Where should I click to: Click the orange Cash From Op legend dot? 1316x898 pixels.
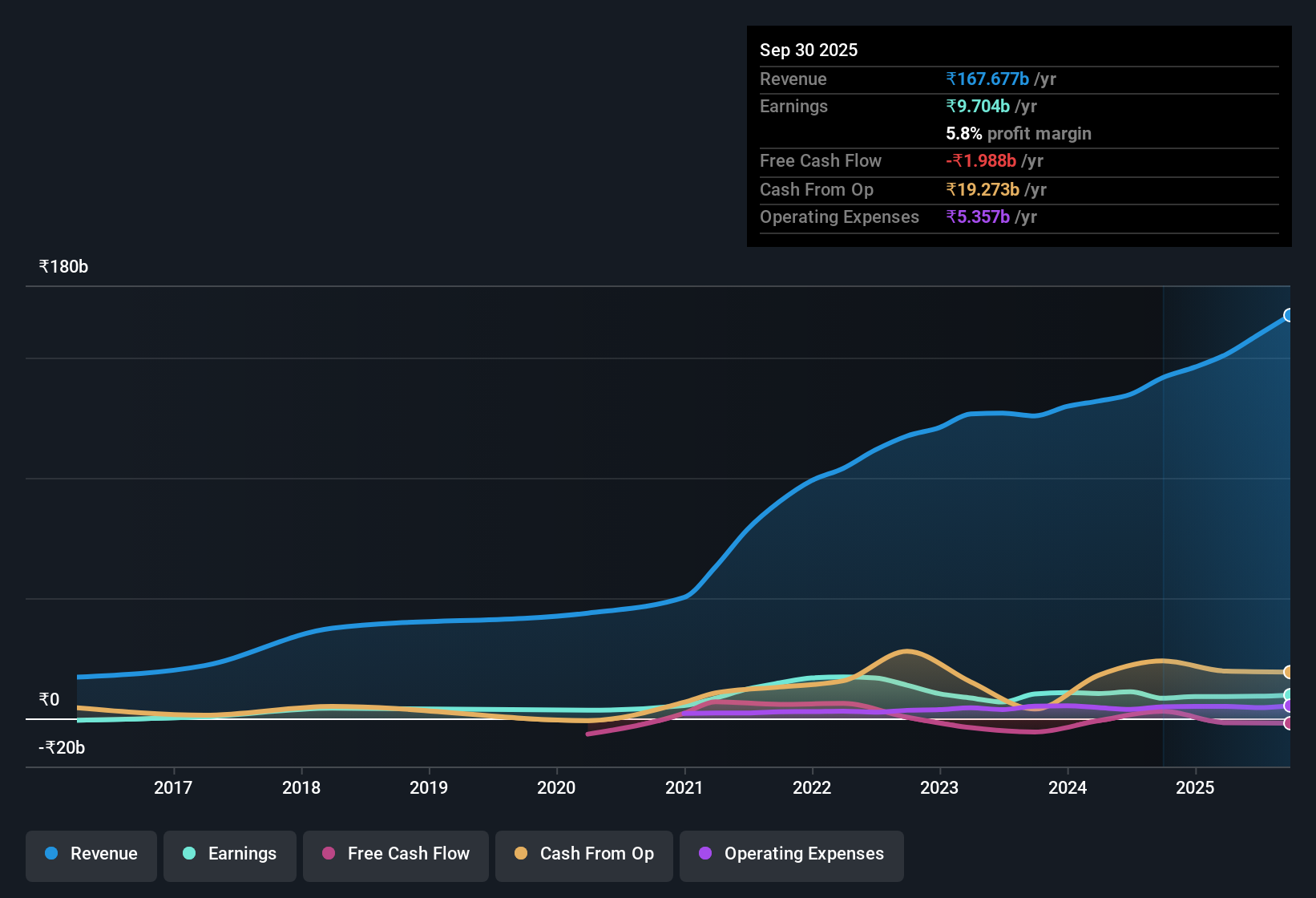(x=521, y=854)
